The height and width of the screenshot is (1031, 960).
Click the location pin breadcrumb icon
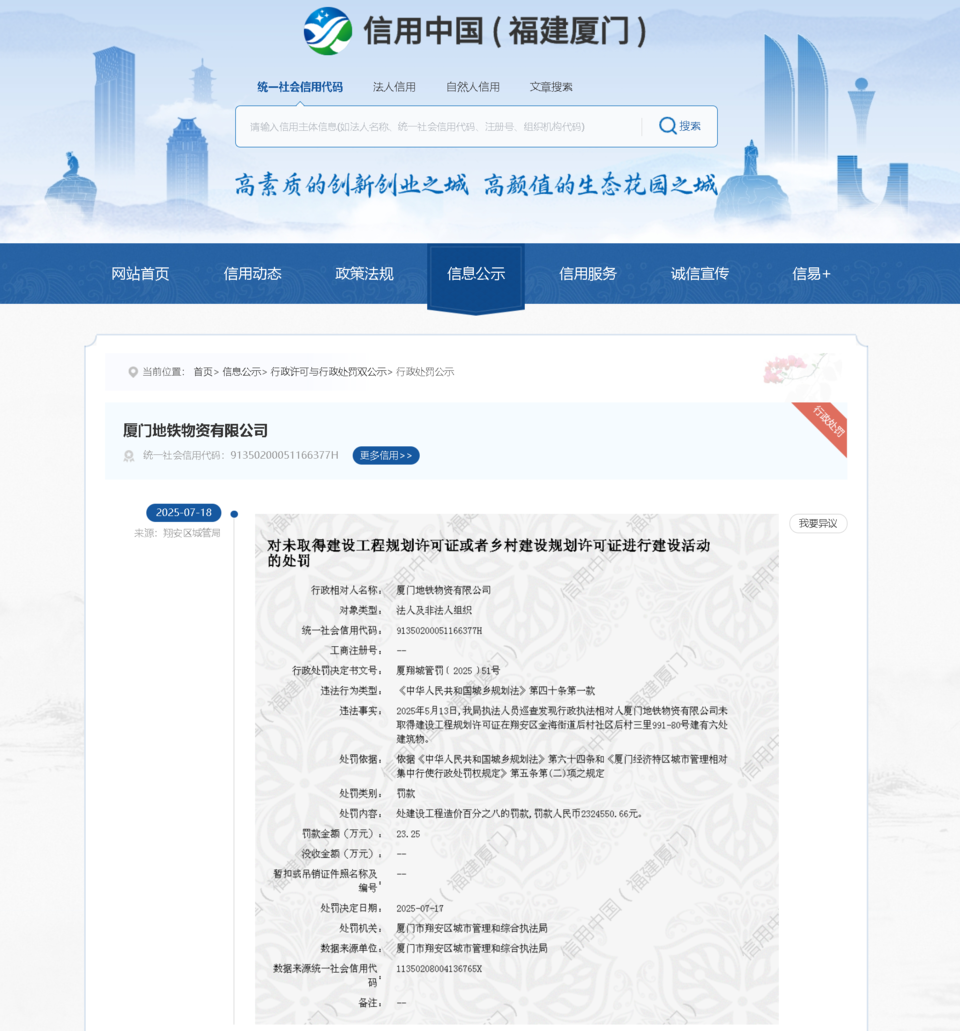[x=133, y=372]
